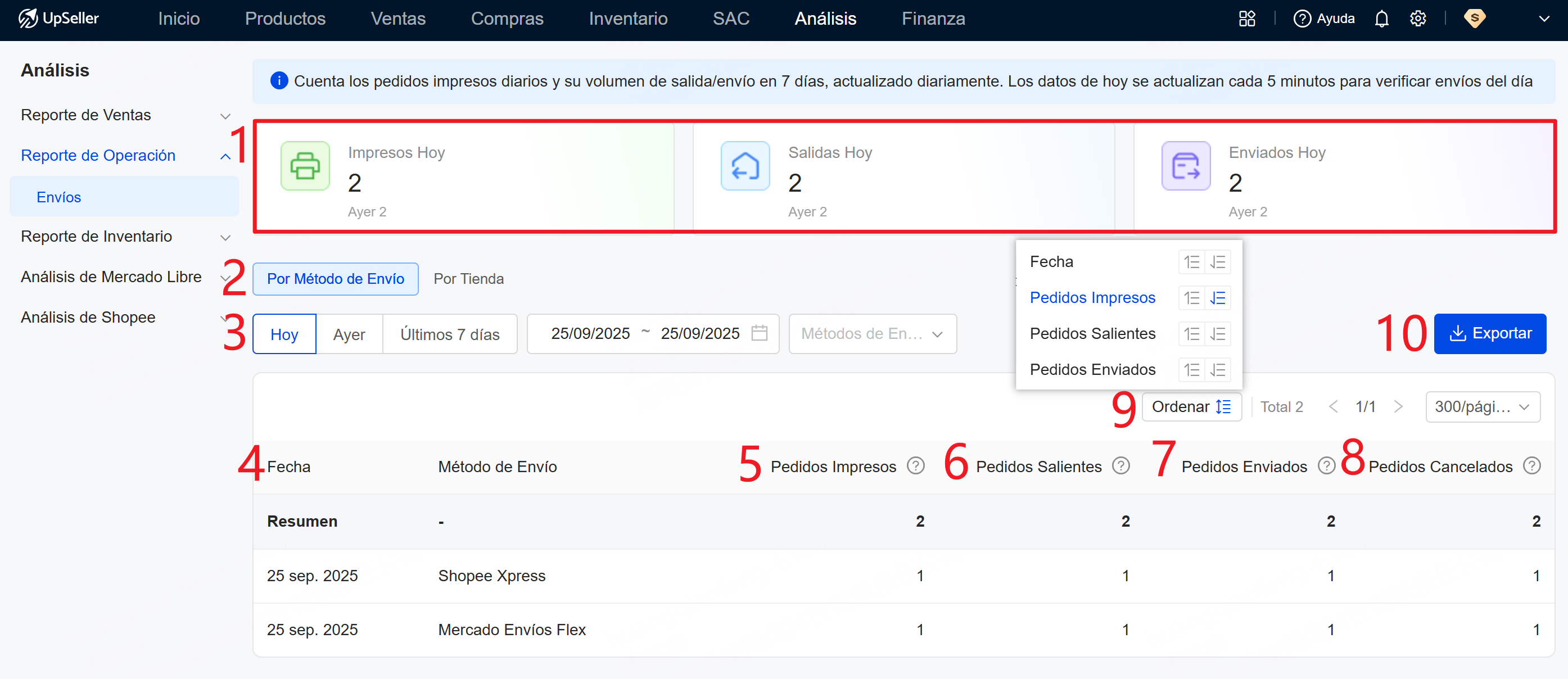
Task: Click ascending sort icon for Pedidos Enviados
Action: coord(1191,370)
